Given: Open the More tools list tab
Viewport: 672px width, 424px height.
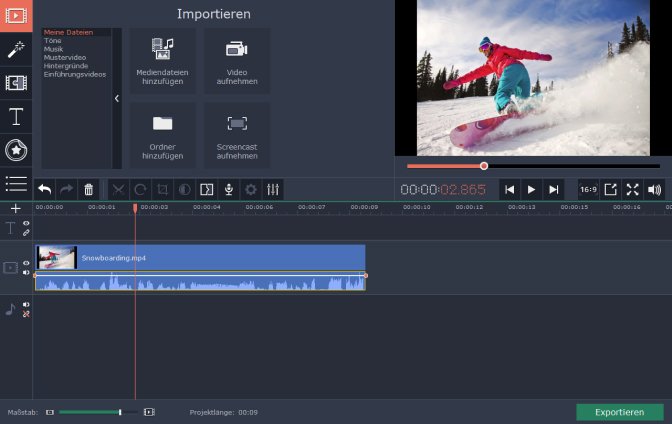Looking at the screenshot, I should pyautogui.click(x=16, y=183).
